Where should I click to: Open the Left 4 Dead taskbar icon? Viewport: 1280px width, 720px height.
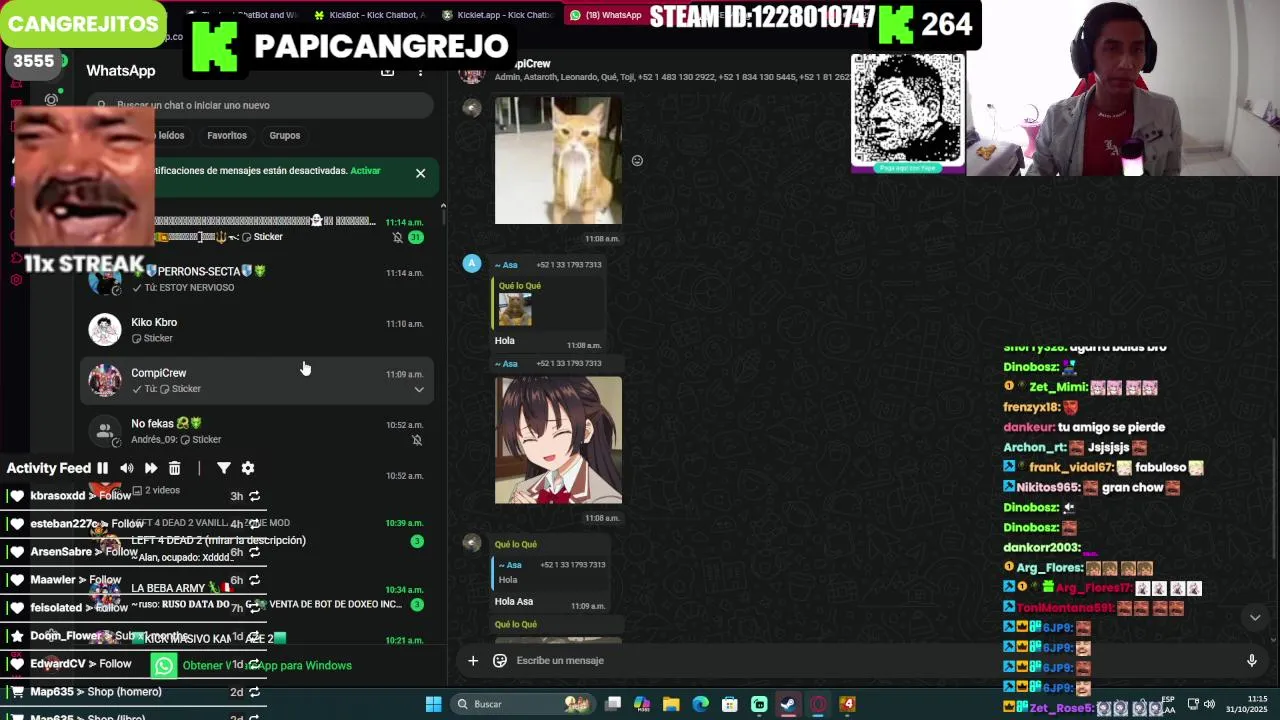[x=847, y=704]
